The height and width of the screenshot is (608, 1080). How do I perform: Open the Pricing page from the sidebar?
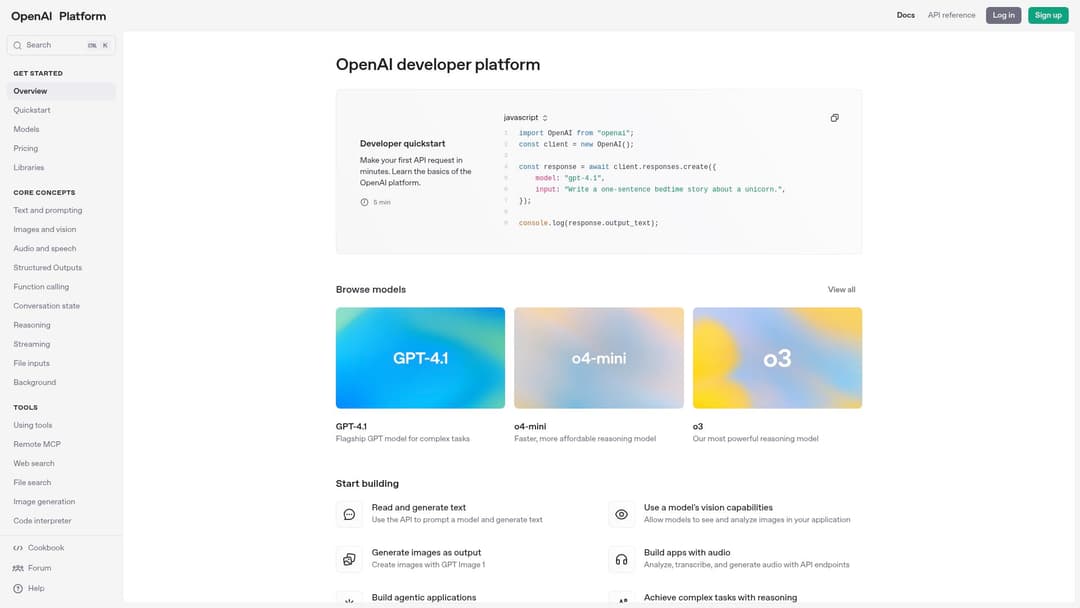pyautogui.click(x=25, y=149)
